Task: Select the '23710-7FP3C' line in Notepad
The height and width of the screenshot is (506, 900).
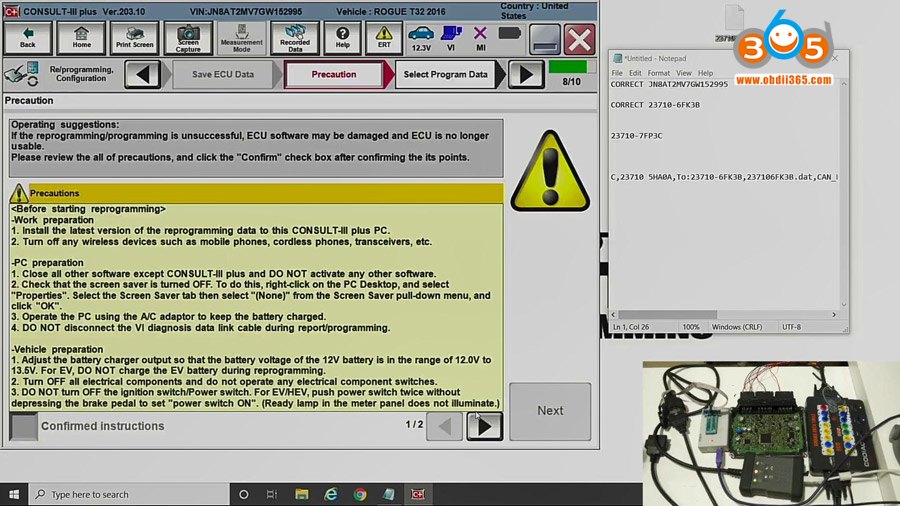Action: pyautogui.click(x=636, y=136)
